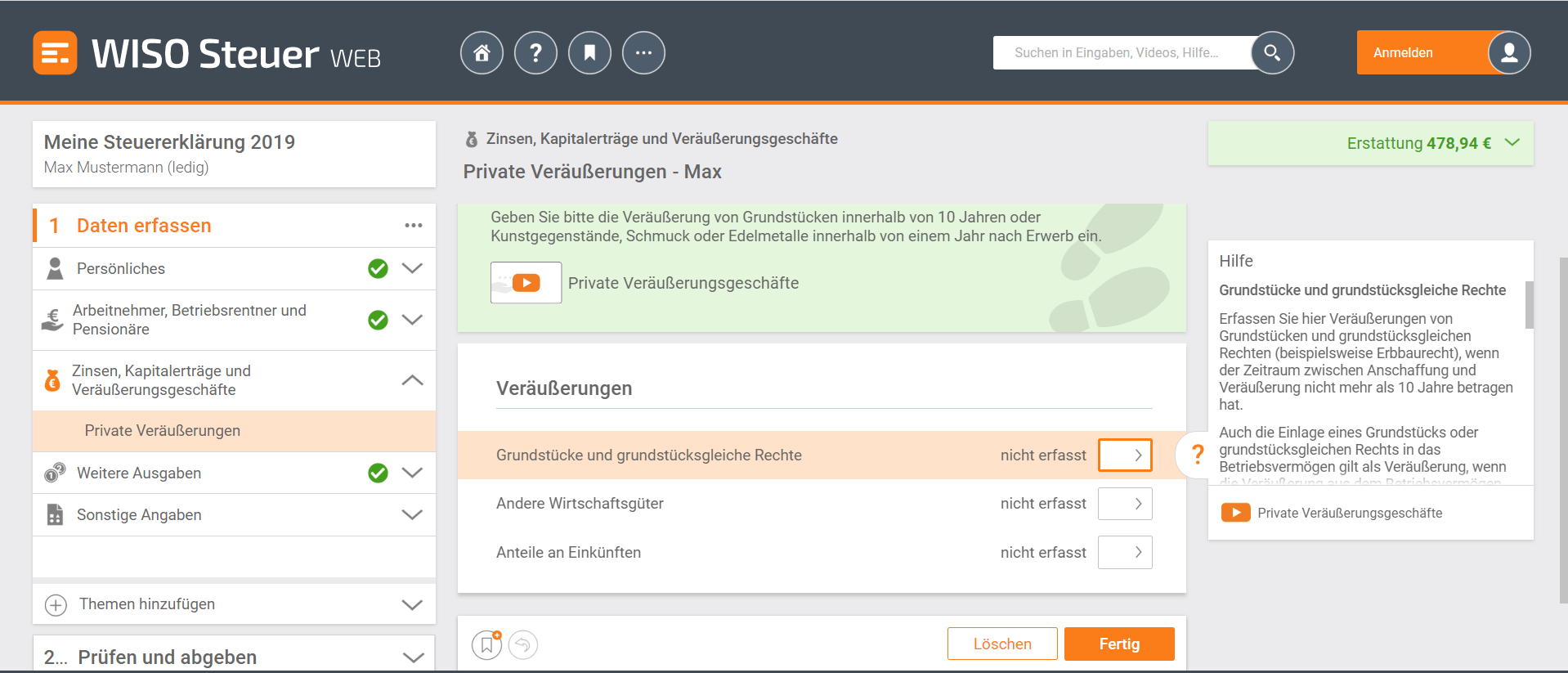The image size is (1568, 673).
Task: Click the Hilfe panel scrollbar
Action: coord(1529,305)
